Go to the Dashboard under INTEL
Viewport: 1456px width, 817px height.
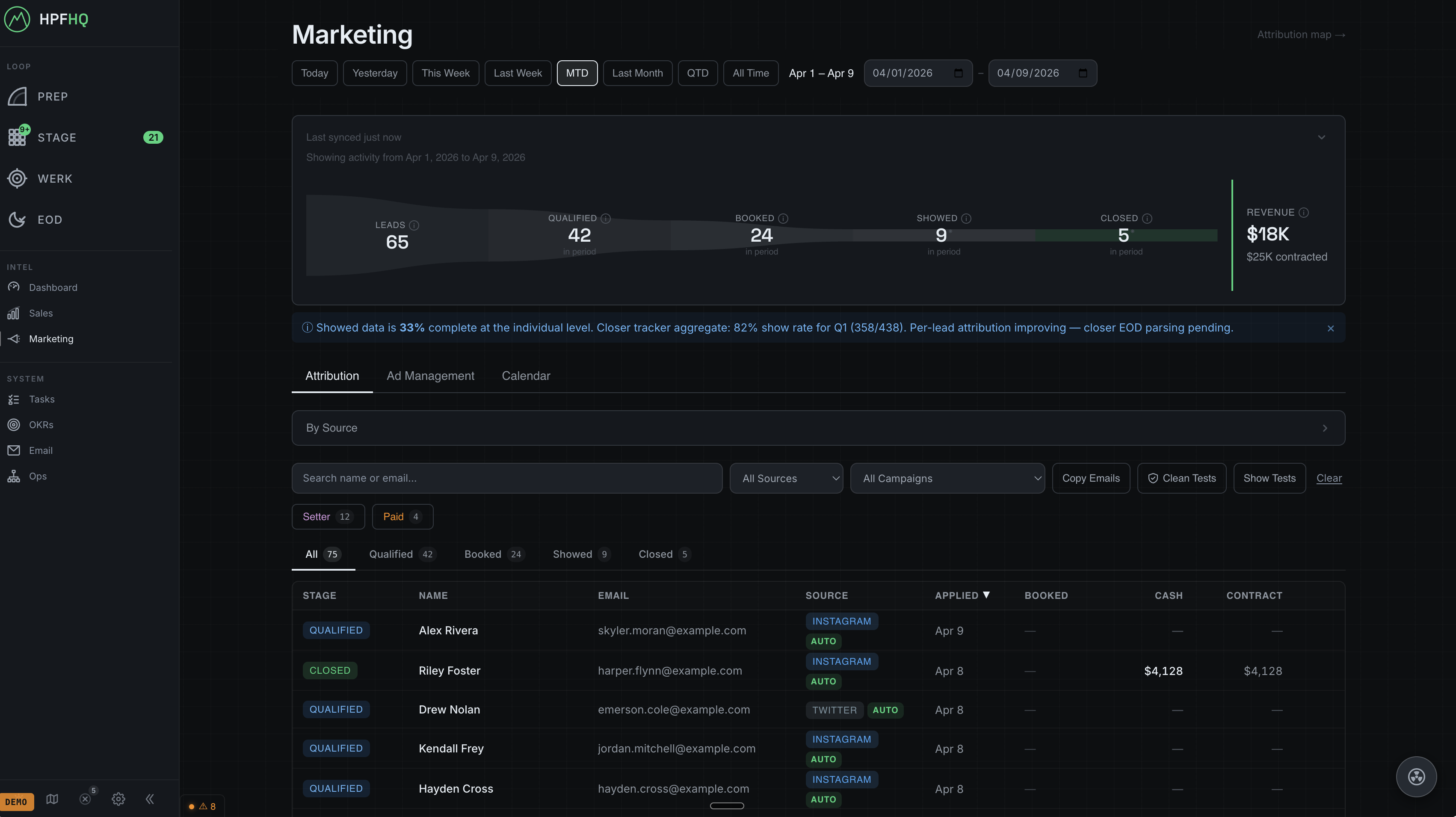click(53, 287)
